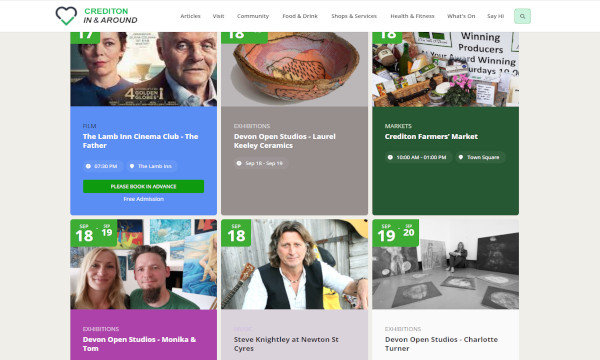The image size is (600, 360).
Task: Expand the Food & Drink menu
Action: 300,16
